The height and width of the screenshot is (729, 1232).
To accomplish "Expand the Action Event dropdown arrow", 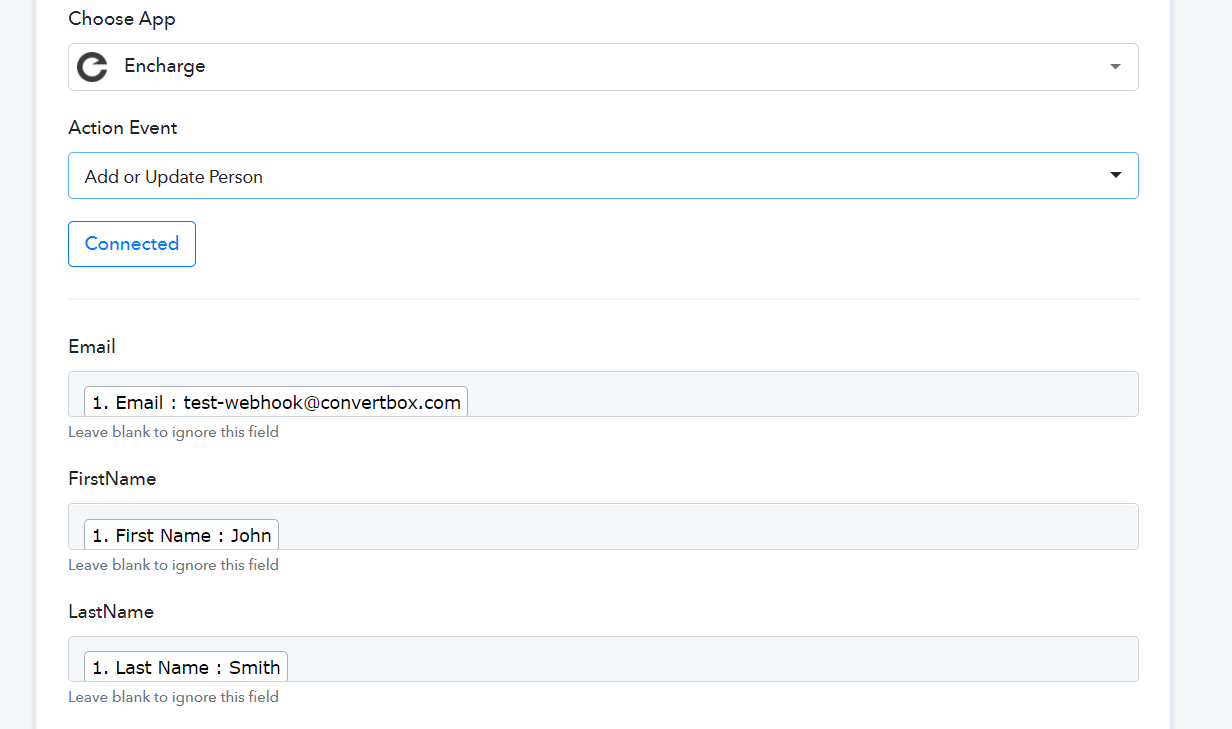I will click(x=1116, y=175).
